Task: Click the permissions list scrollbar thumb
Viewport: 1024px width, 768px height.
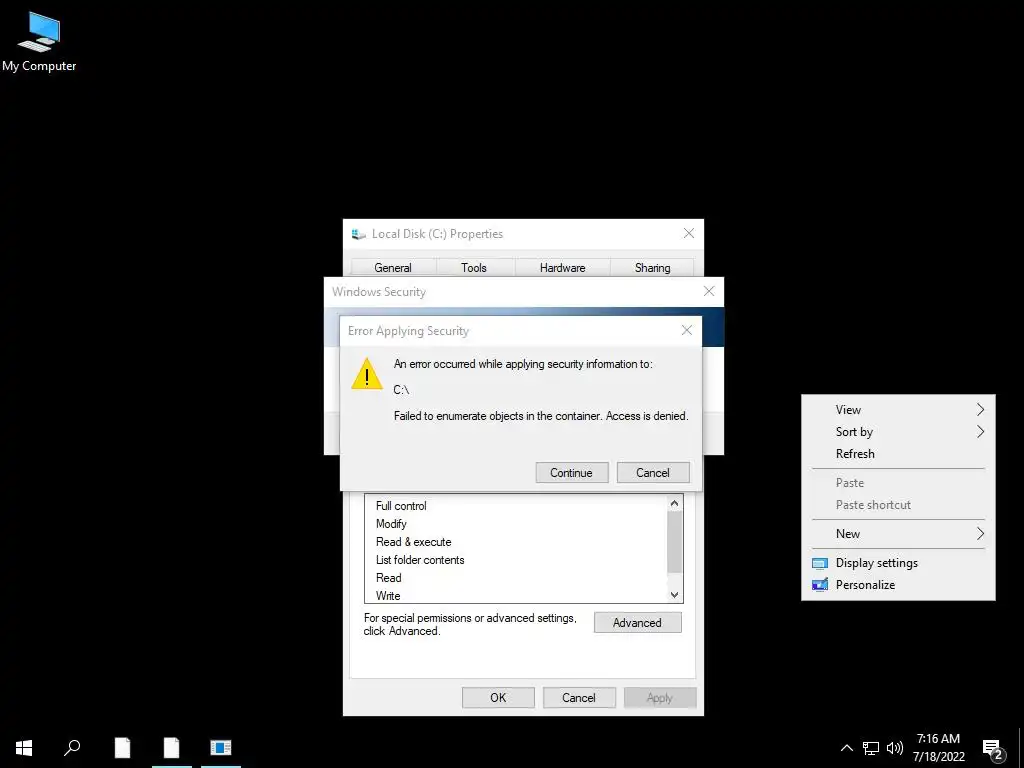Action: click(x=675, y=541)
